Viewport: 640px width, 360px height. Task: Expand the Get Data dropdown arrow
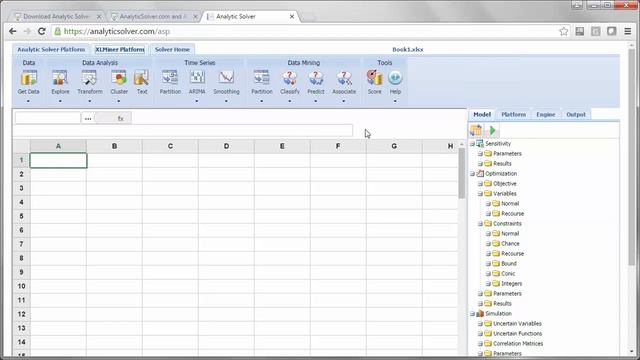click(28, 101)
